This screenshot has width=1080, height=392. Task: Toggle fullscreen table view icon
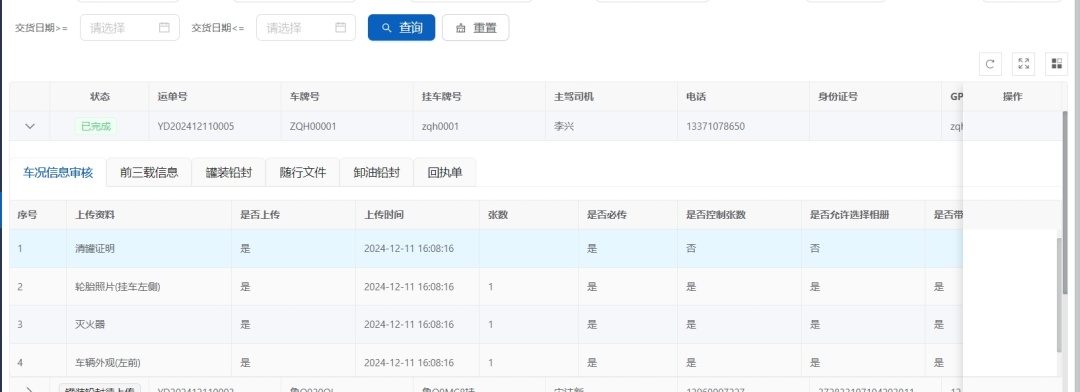click(x=1024, y=64)
